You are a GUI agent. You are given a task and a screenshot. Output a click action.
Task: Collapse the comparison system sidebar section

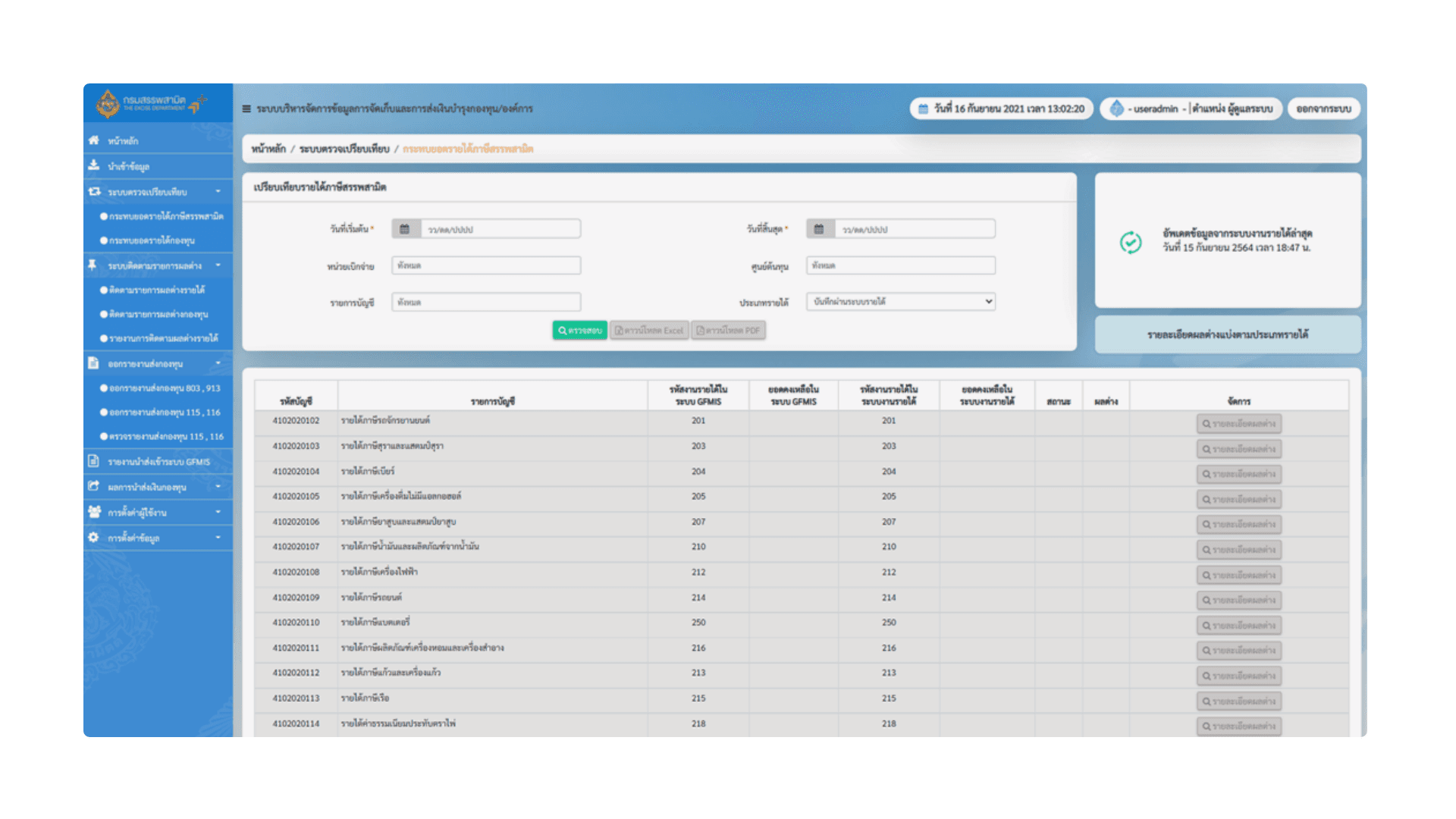coord(218,192)
